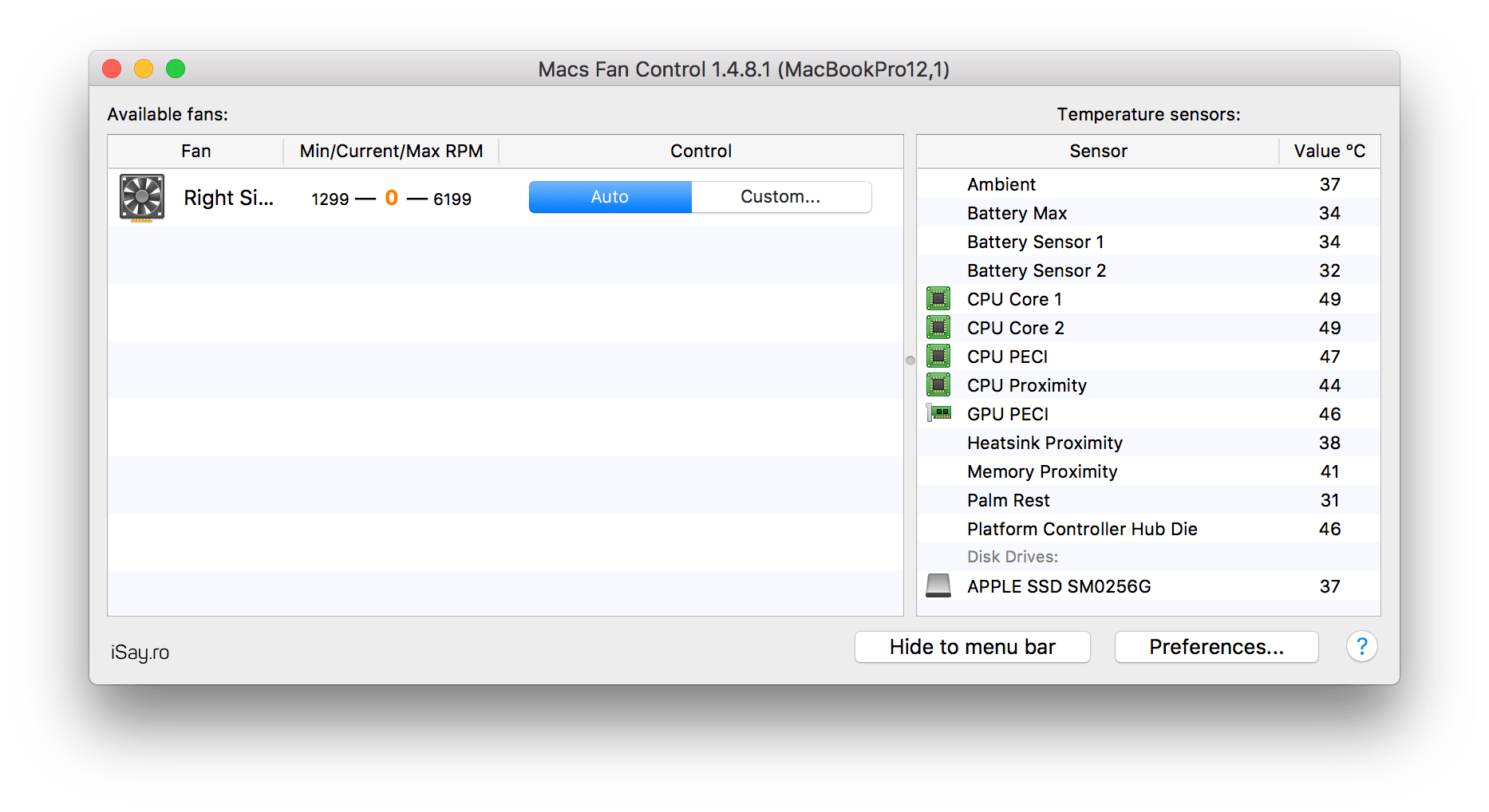The height and width of the screenshot is (812, 1489).
Task: Click the orange current RPM value 0
Action: (391, 197)
